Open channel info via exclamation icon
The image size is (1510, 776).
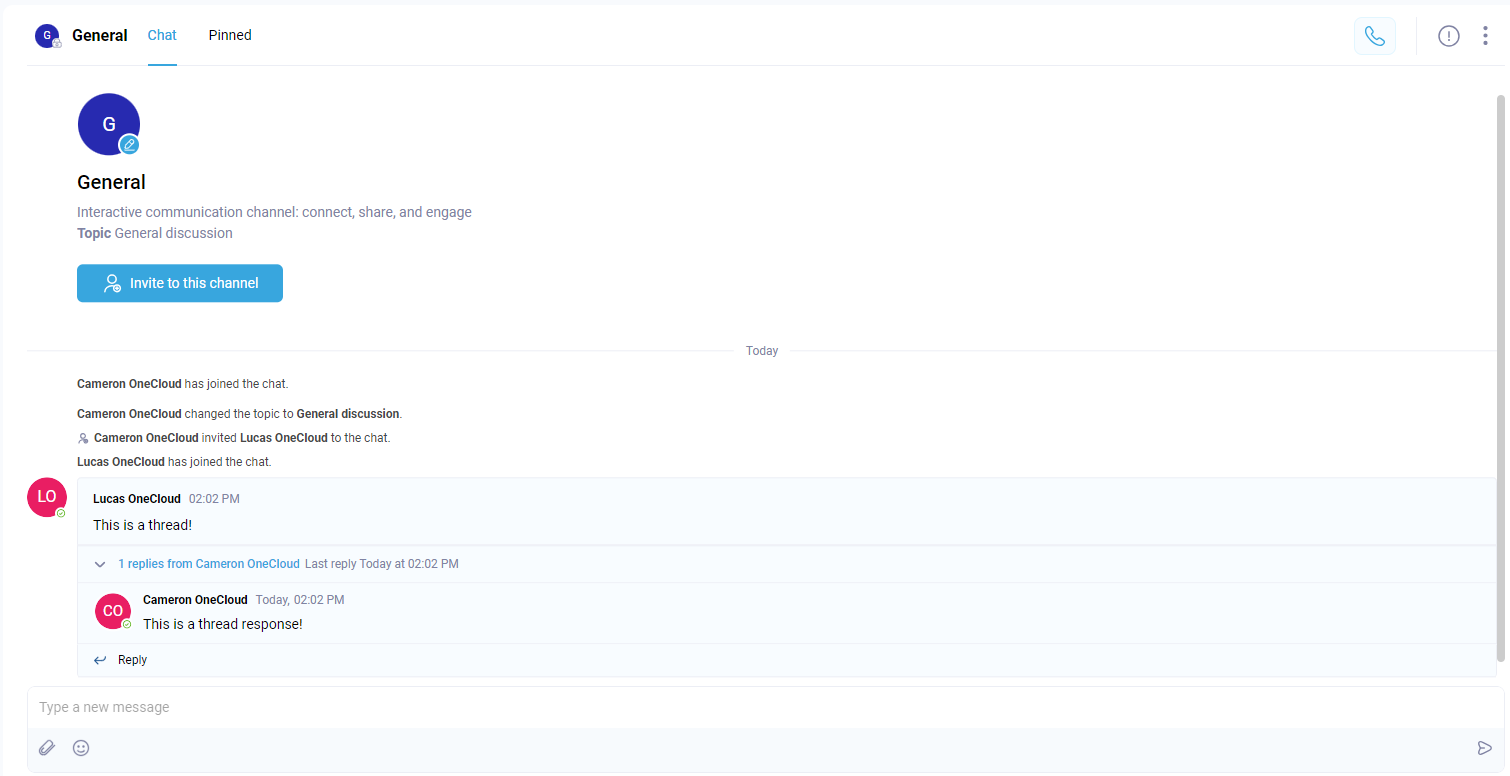[1448, 36]
